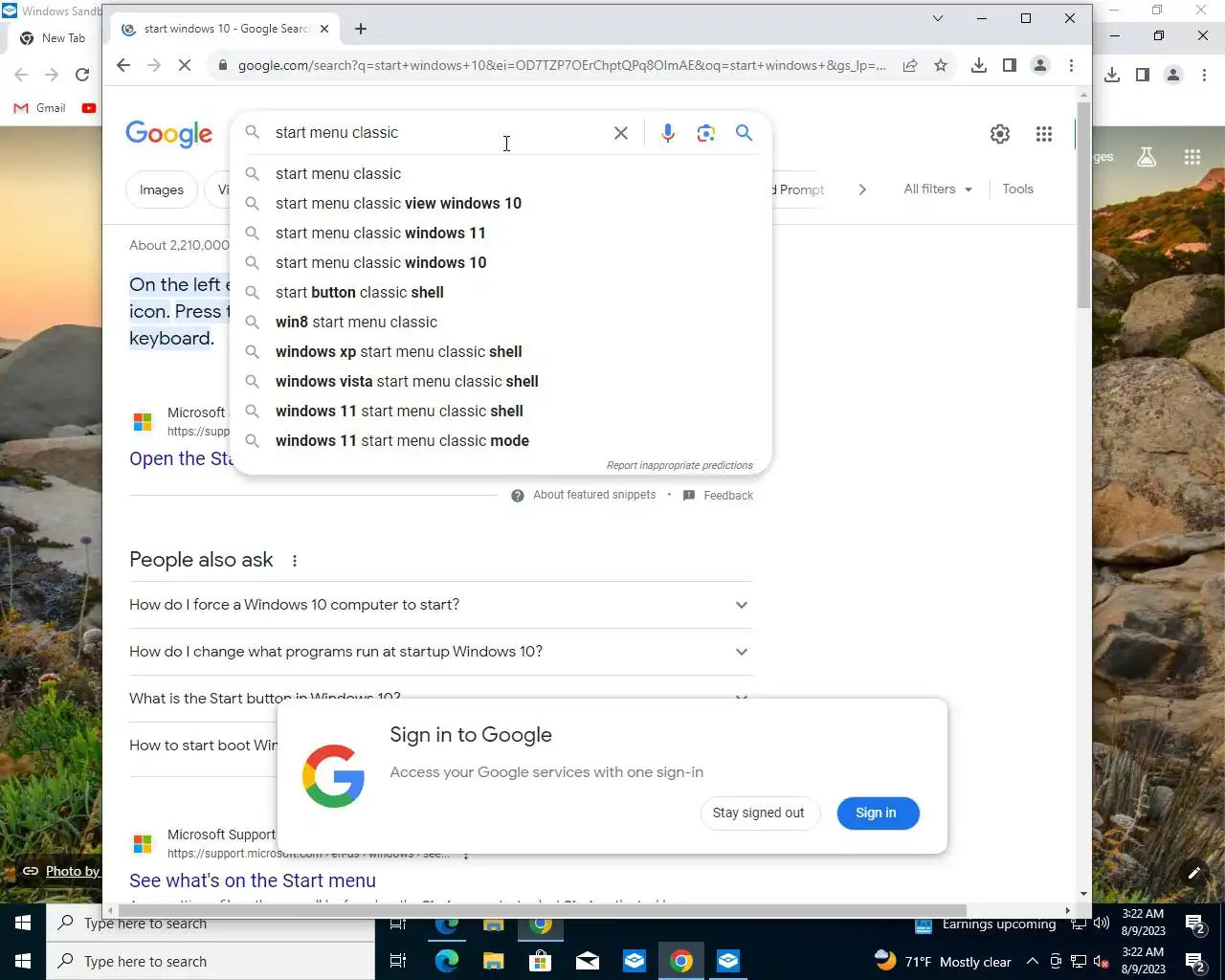Open the Mail app from the taskbar
1225x980 pixels.
[588, 961]
